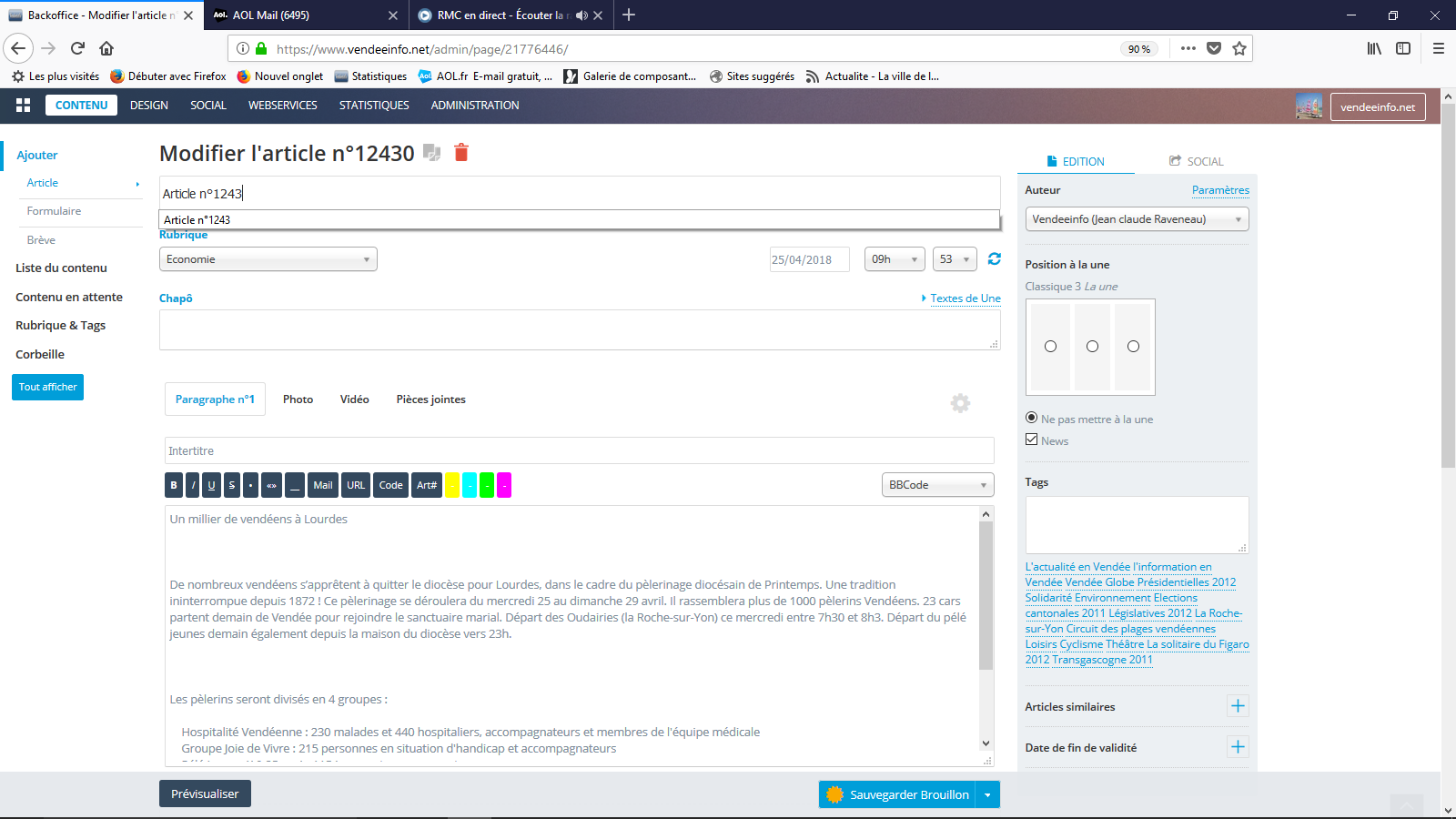The width and height of the screenshot is (1456, 819).
Task: Switch to the Photo tab
Action: pos(298,399)
